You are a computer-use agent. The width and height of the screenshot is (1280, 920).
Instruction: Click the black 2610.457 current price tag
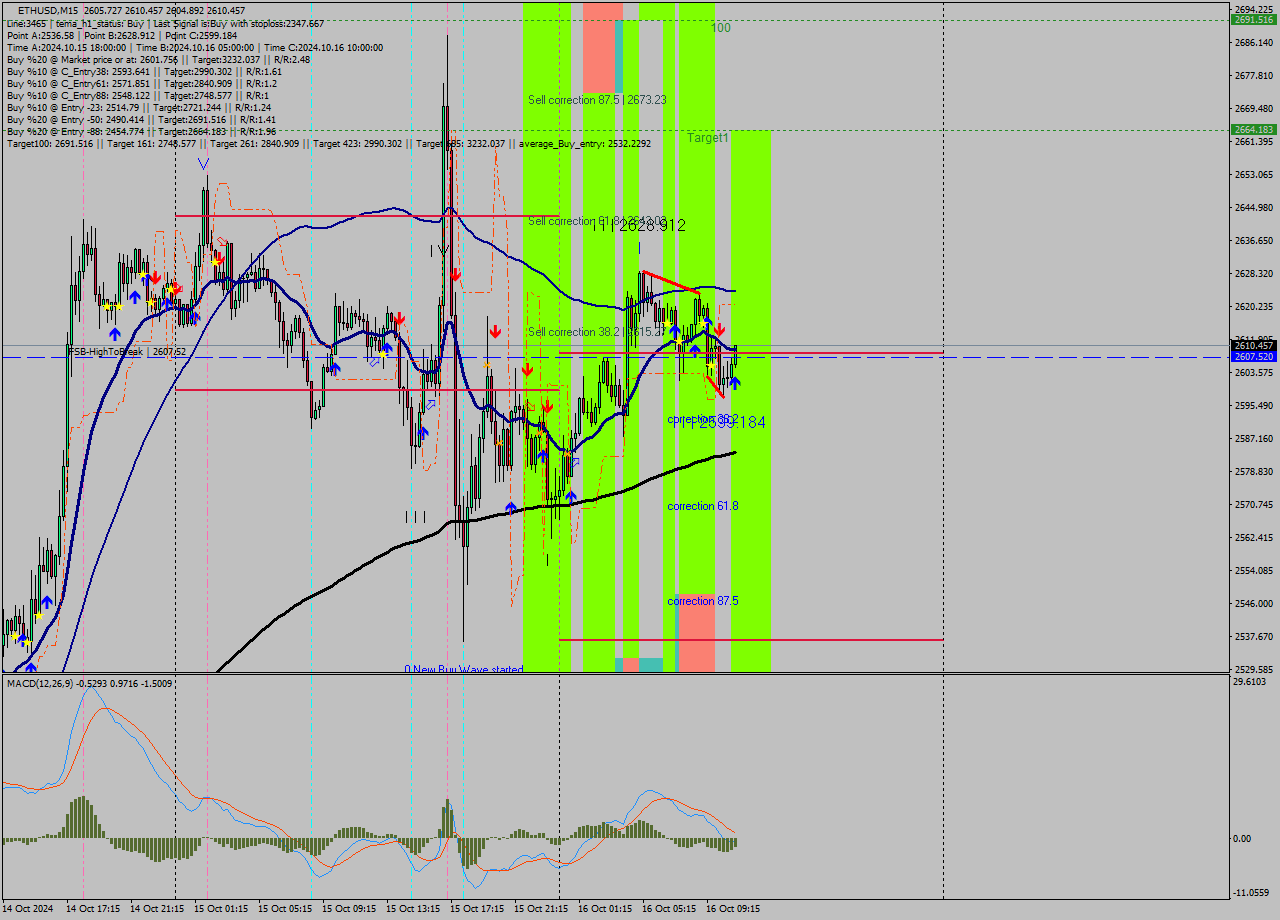1253,345
